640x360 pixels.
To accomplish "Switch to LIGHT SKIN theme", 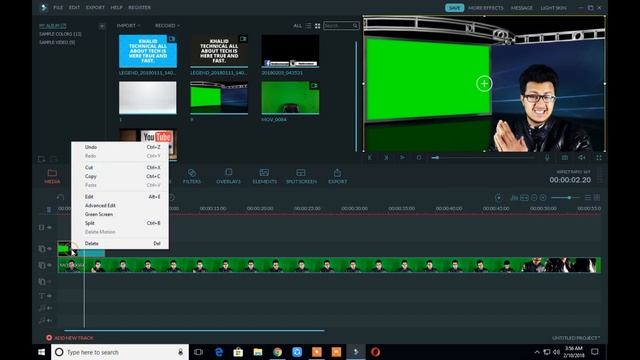I will click(553, 8).
